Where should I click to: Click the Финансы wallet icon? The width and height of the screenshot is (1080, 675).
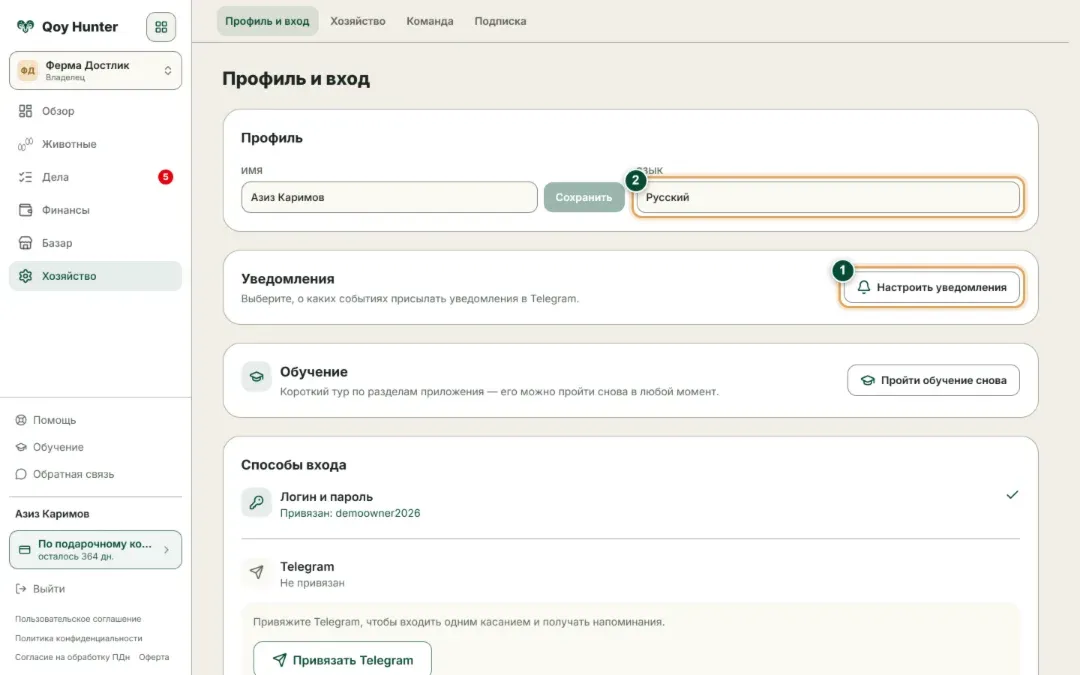point(25,210)
